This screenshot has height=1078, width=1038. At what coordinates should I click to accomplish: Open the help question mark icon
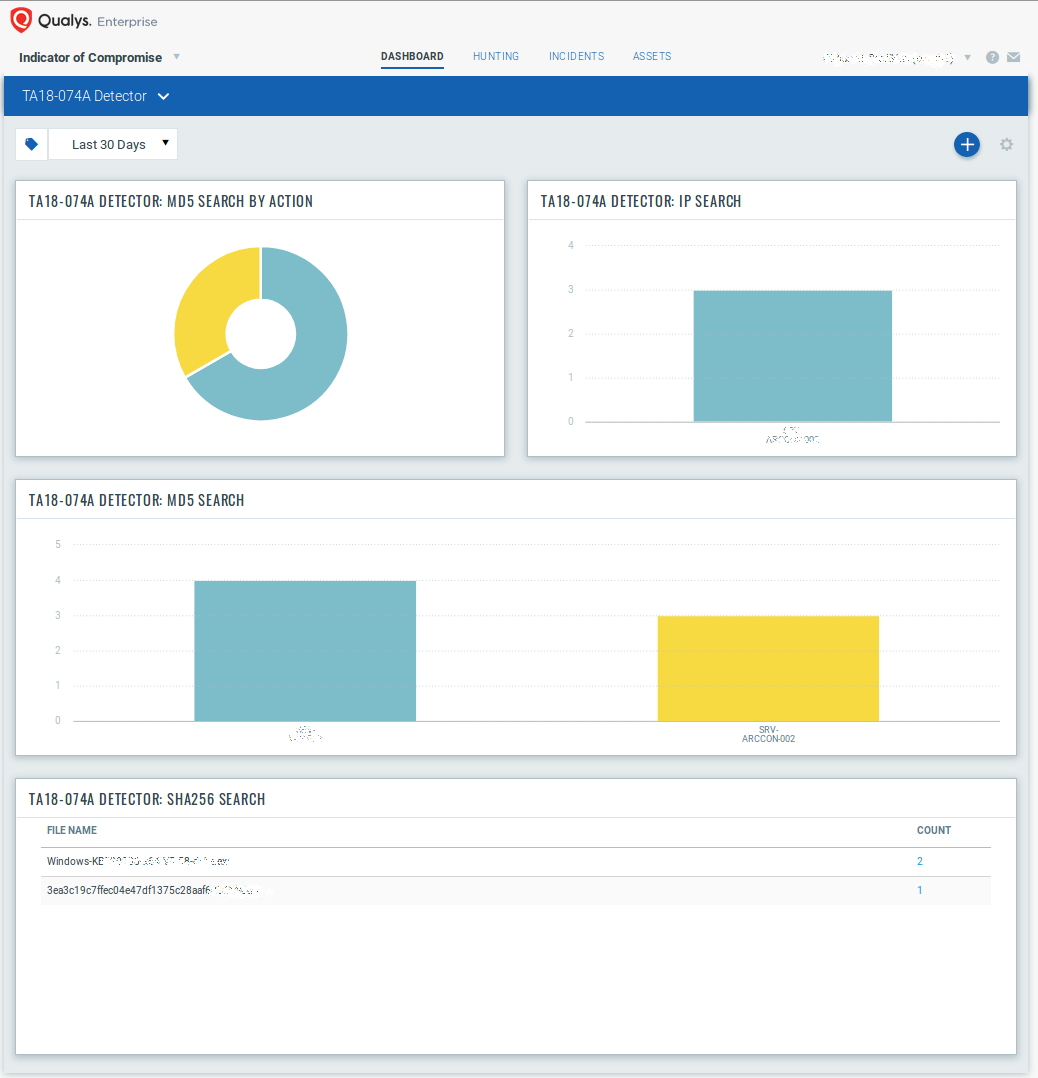coord(992,58)
